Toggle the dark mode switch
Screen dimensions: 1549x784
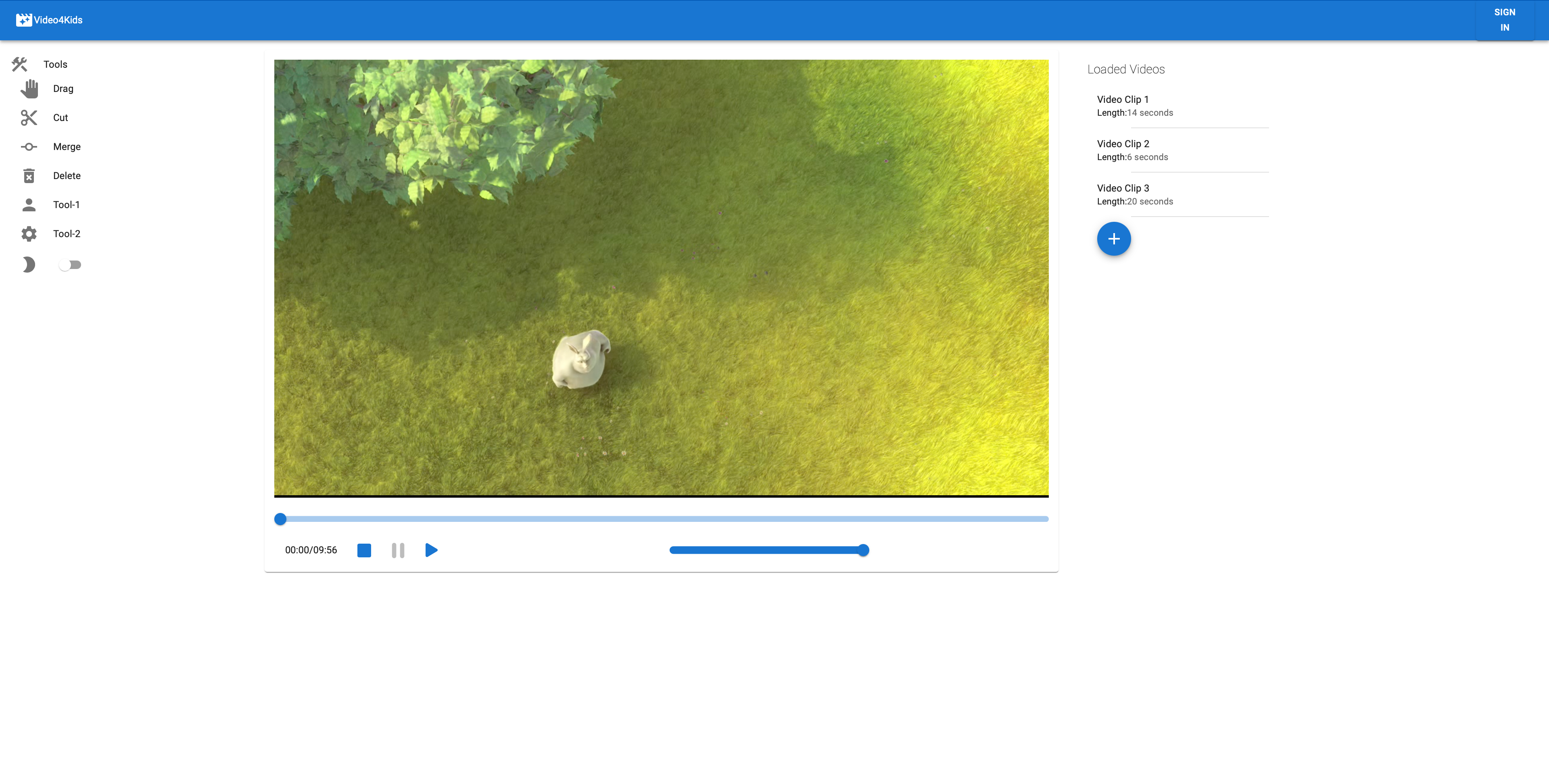point(70,265)
